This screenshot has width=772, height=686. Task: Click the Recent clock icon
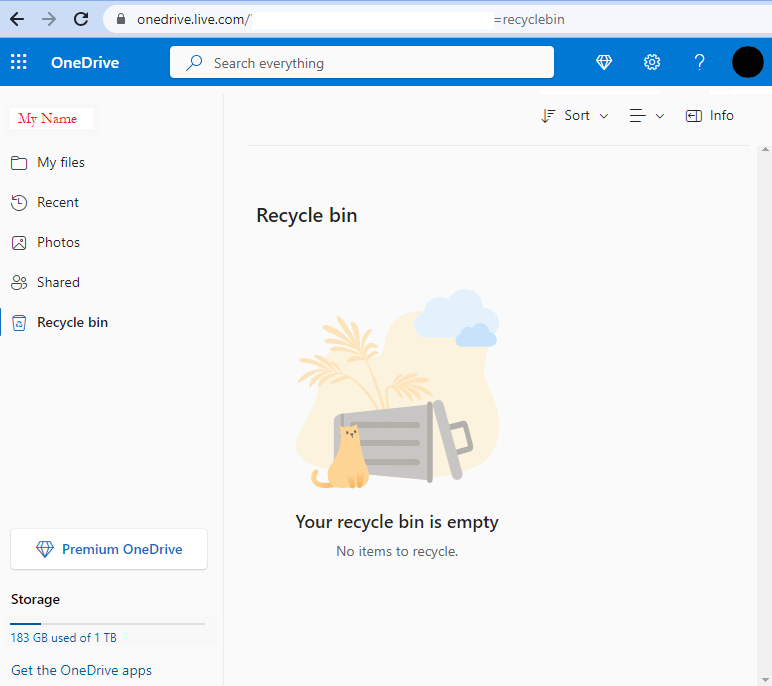click(19, 203)
